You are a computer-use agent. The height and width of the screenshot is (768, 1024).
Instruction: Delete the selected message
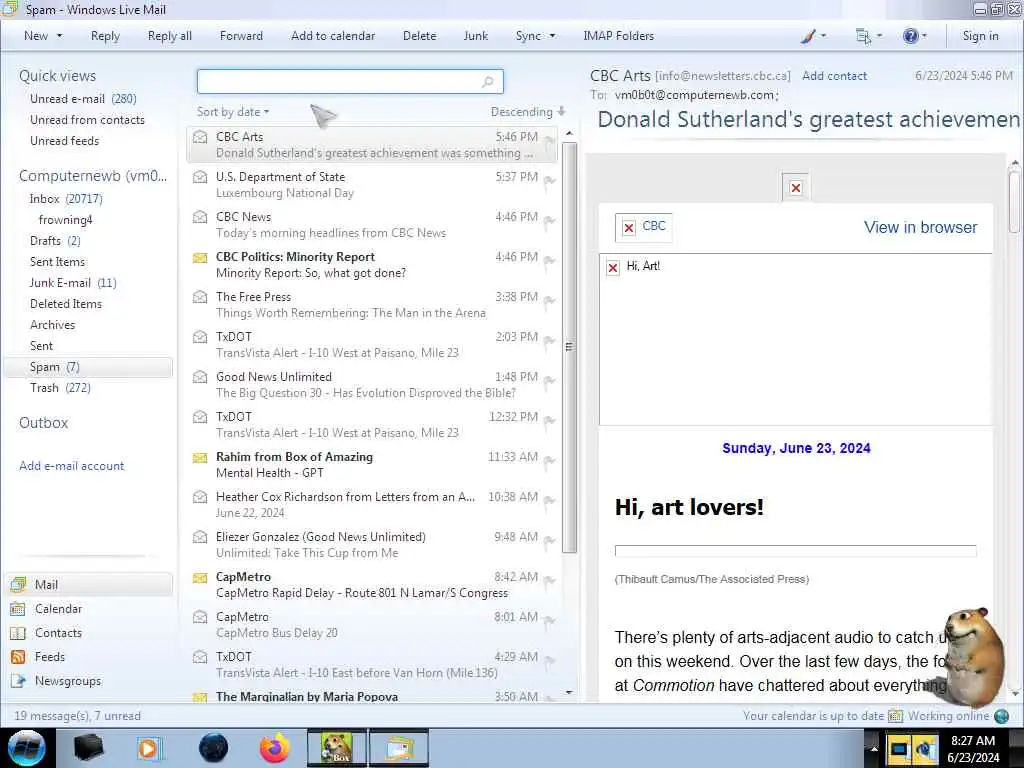pyautogui.click(x=419, y=36)
